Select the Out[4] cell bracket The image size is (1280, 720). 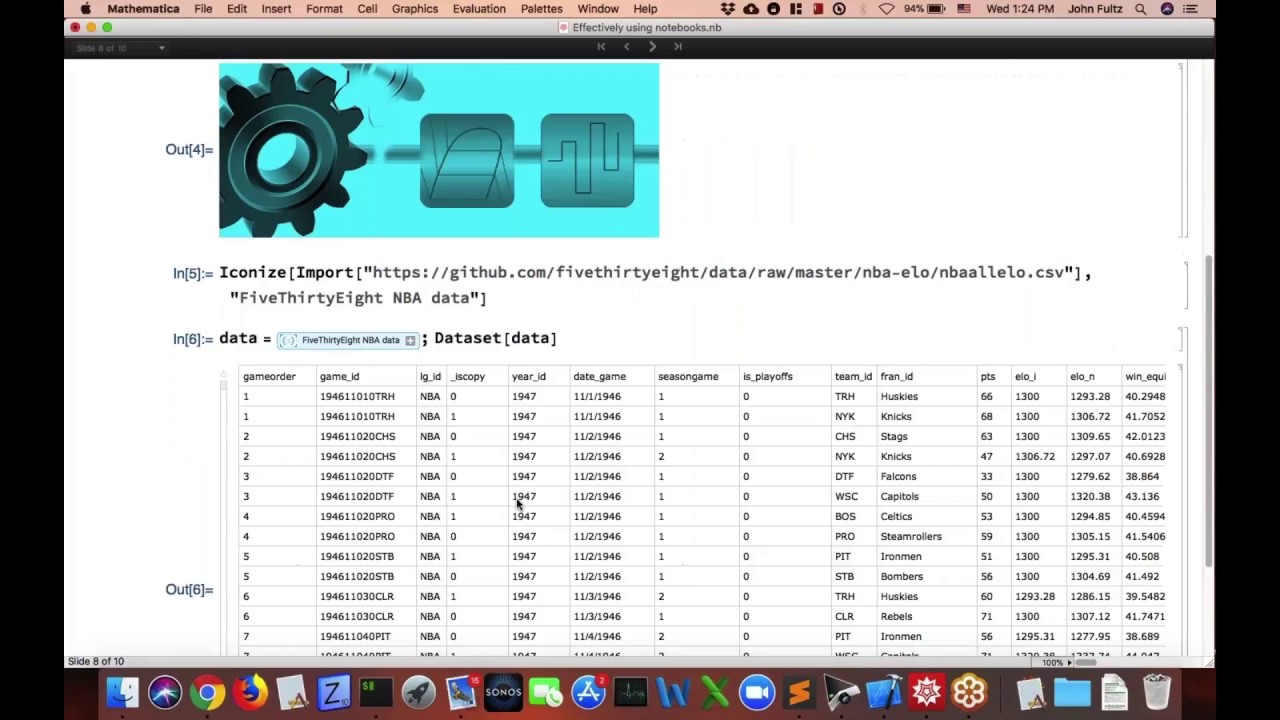pyautogui.click(x=1181, y=150)
